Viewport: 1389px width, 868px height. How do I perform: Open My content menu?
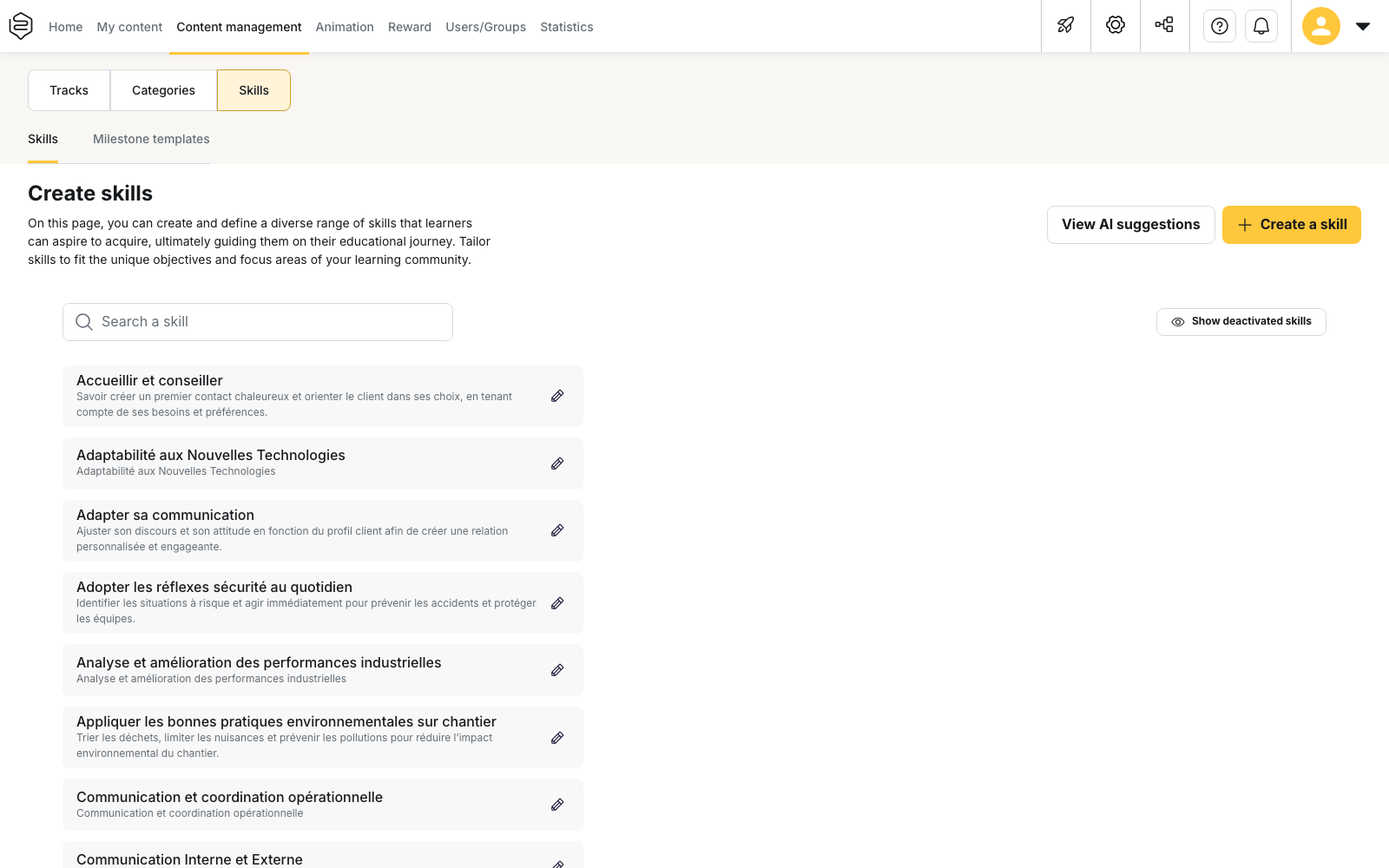[129, 27]
